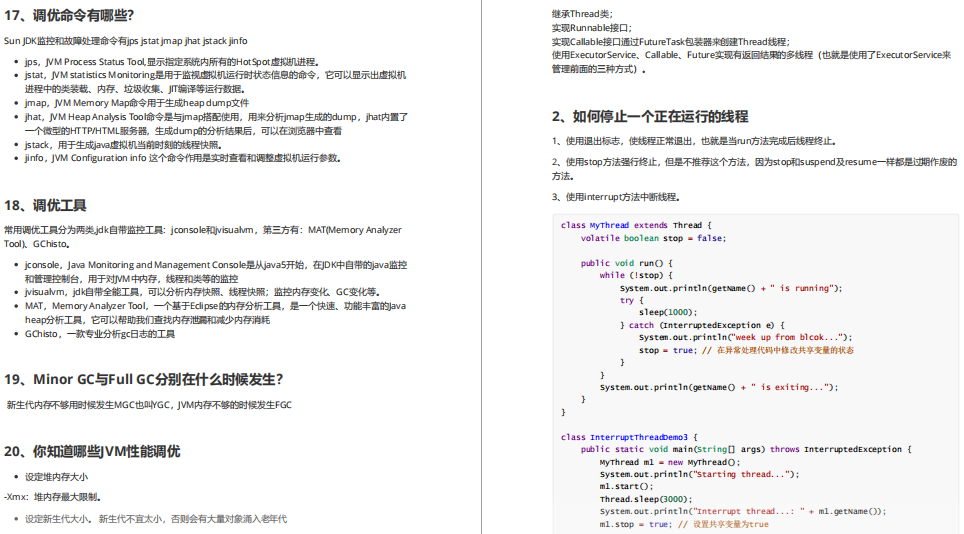Select code line 'public void run() {'
This screenshot has height=534, width=964.
click(x=626, y=263)
